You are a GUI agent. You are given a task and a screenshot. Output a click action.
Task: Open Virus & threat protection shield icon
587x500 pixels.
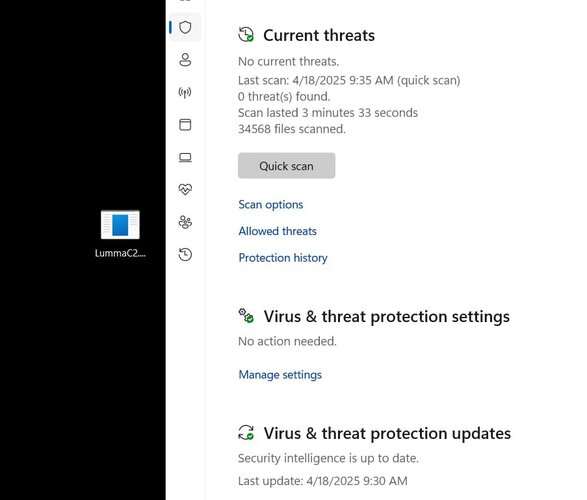pyautogui.click(x=185, y=27)
